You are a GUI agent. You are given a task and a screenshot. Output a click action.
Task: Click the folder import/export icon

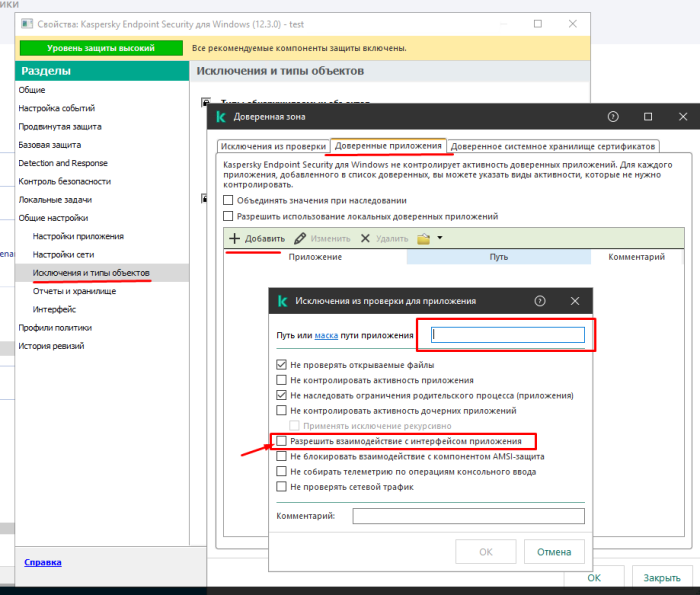[423, 239]
